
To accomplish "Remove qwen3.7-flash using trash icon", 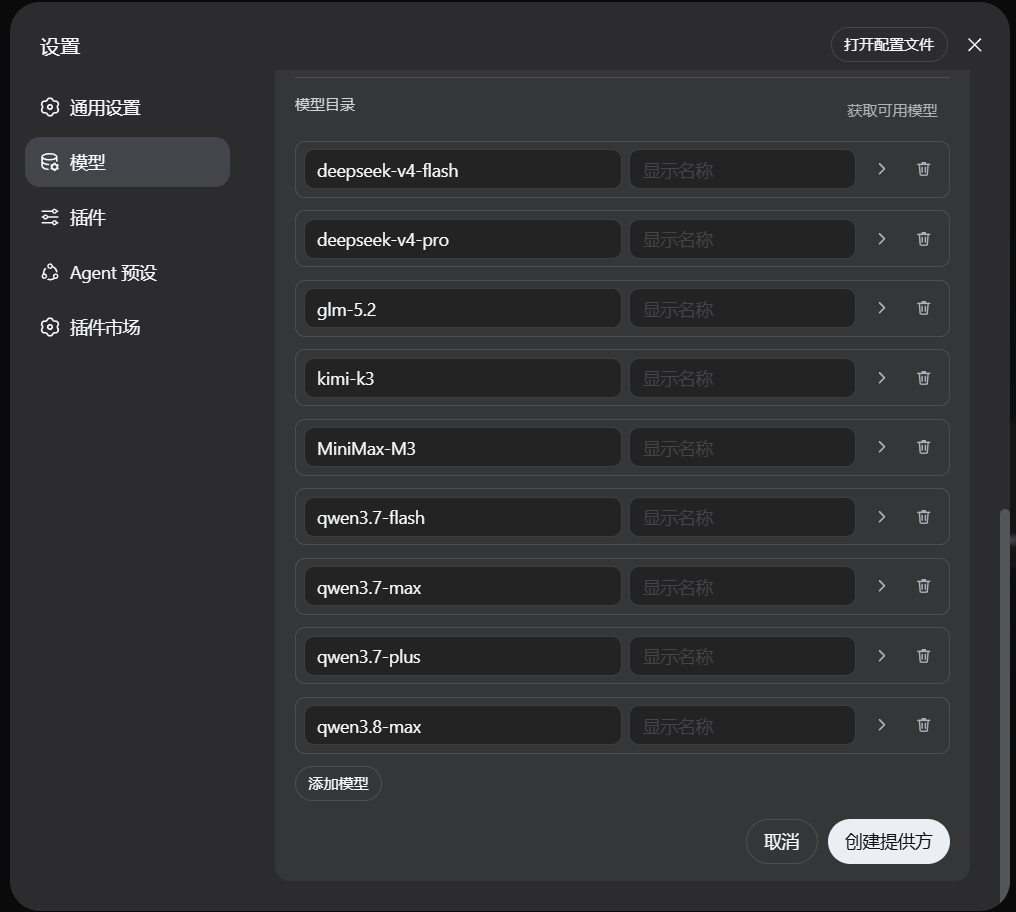I will [x=923, y=517].
